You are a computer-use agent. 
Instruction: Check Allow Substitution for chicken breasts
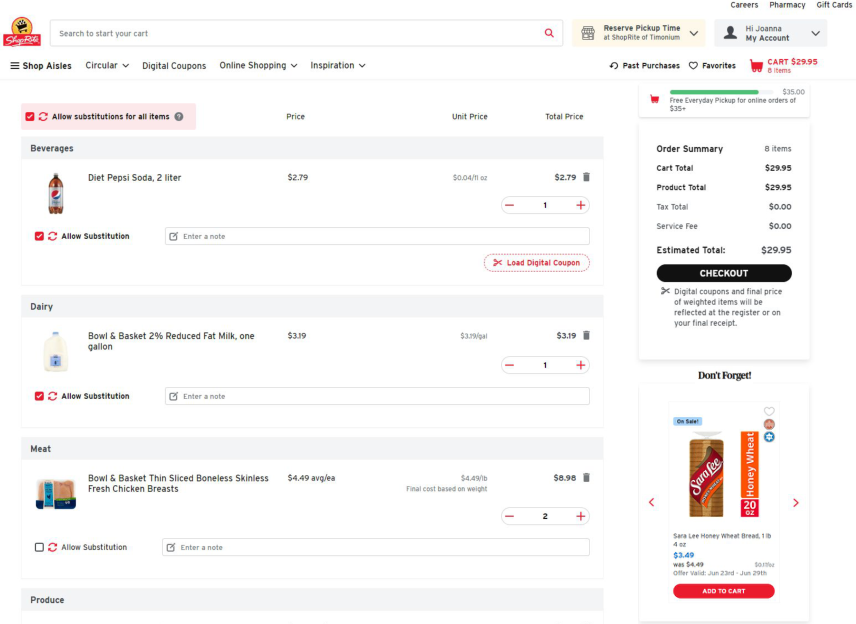(x=39, y=548)
